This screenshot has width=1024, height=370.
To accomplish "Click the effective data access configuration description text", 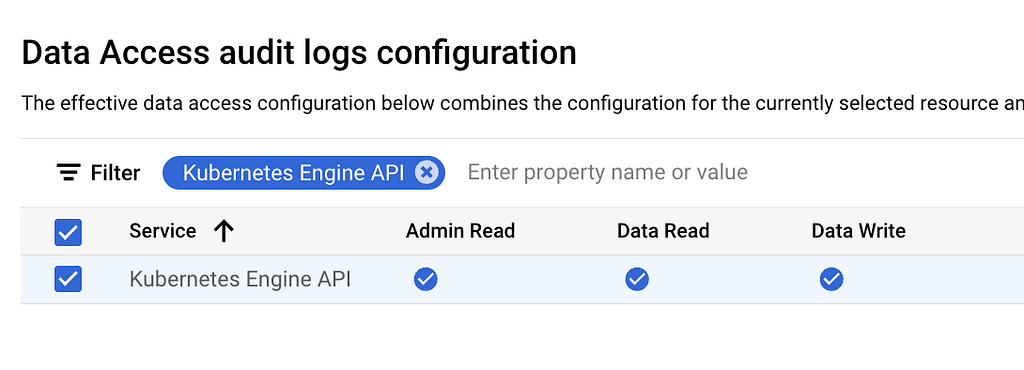I will [x=522, y=103].
